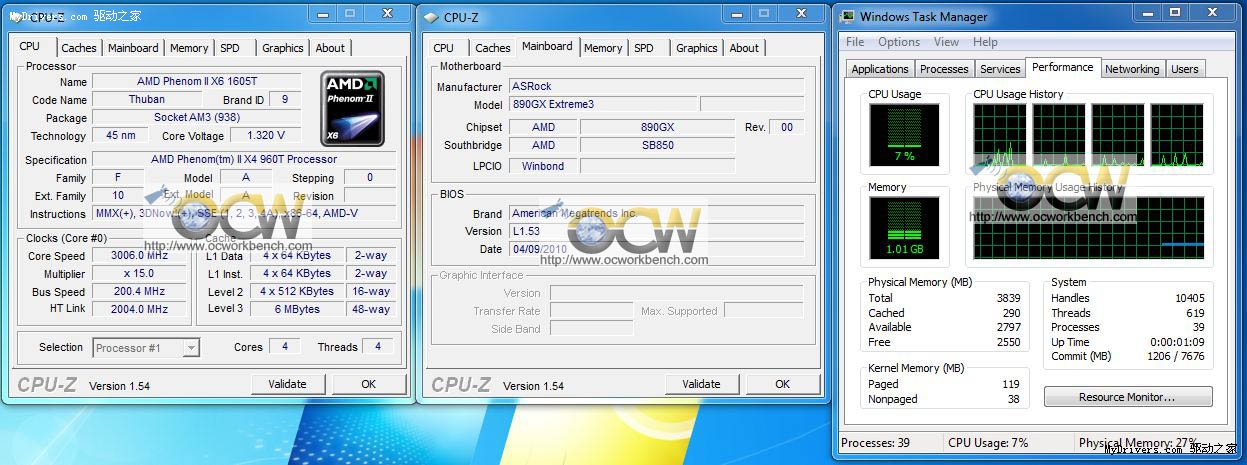Open Mainboard tab in first CPU-Z window
The height and width of the screenshot is (465, 1247).
[133, 48]
